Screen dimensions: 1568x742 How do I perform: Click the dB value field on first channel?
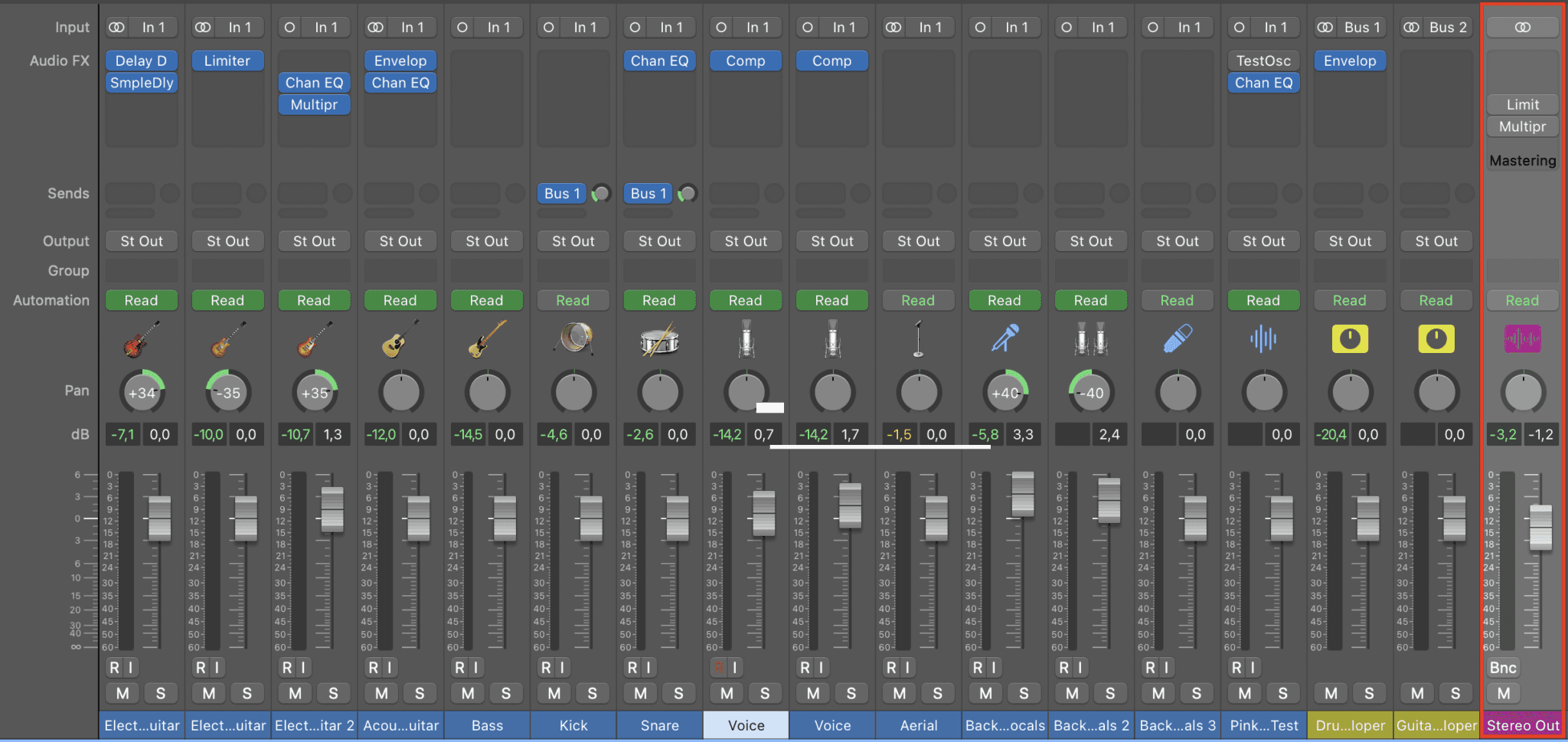click(122, 434)
